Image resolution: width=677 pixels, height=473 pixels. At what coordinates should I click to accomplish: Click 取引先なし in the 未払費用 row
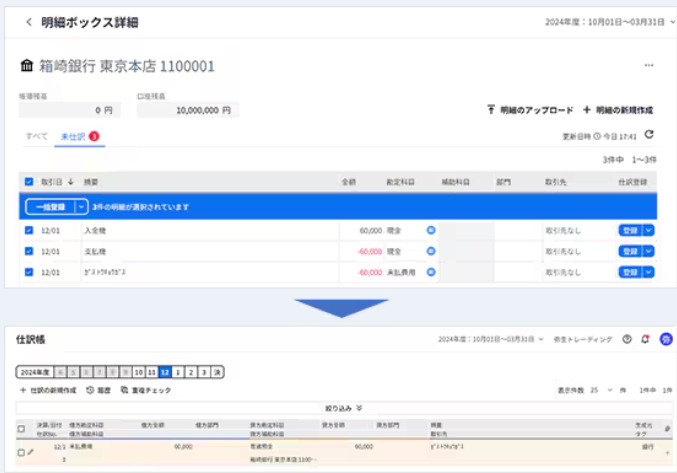coord(563,272)
